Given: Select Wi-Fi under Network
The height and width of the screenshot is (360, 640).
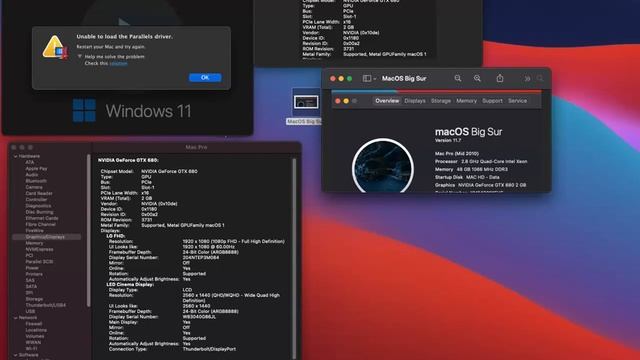Looking at the screenshot, I should click(x=31, y=349).
